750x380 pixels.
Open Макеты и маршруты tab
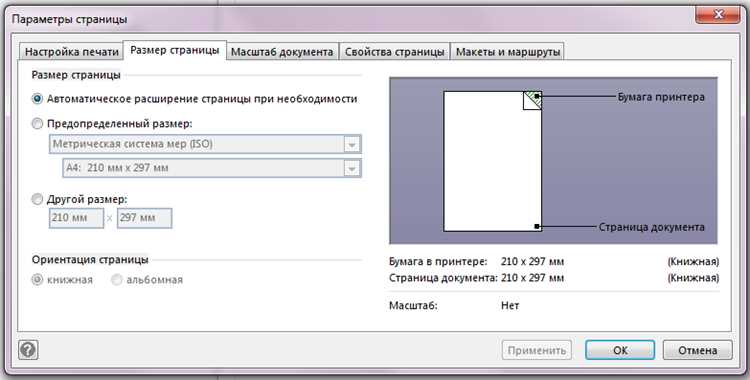click(x=507, y=52)
